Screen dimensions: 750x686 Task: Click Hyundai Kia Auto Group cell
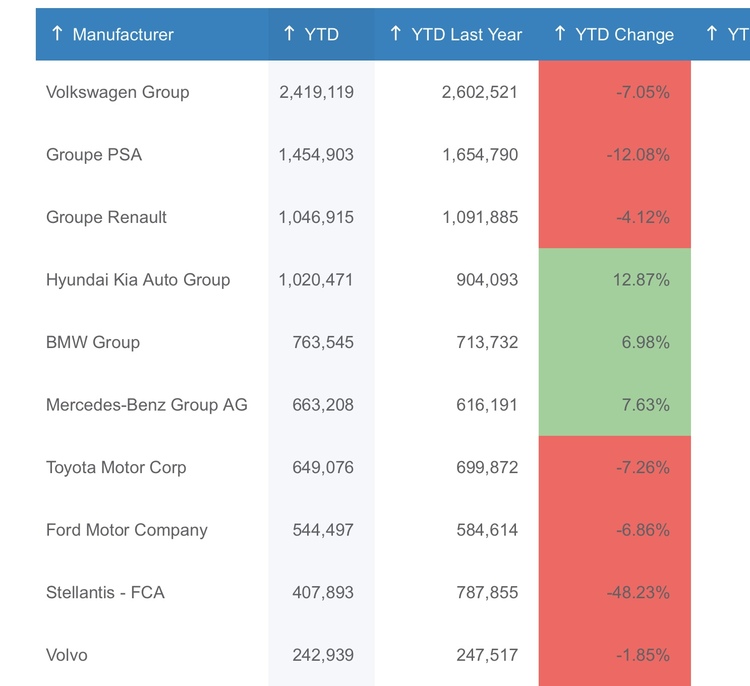pos(138,280)
